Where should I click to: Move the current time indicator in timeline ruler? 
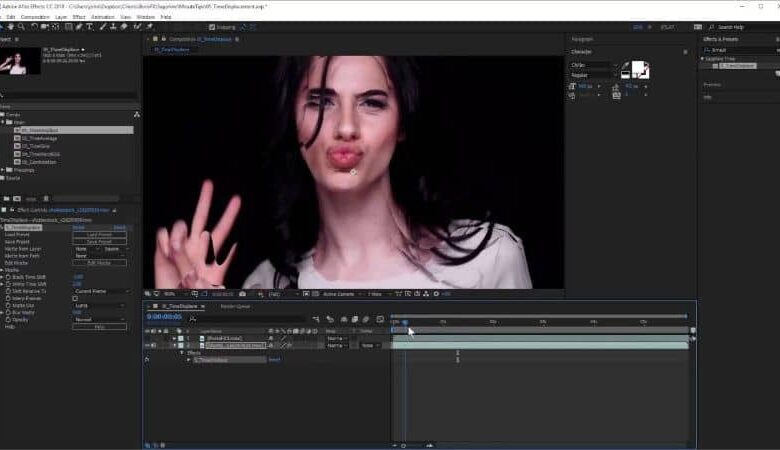pos(405,323)
